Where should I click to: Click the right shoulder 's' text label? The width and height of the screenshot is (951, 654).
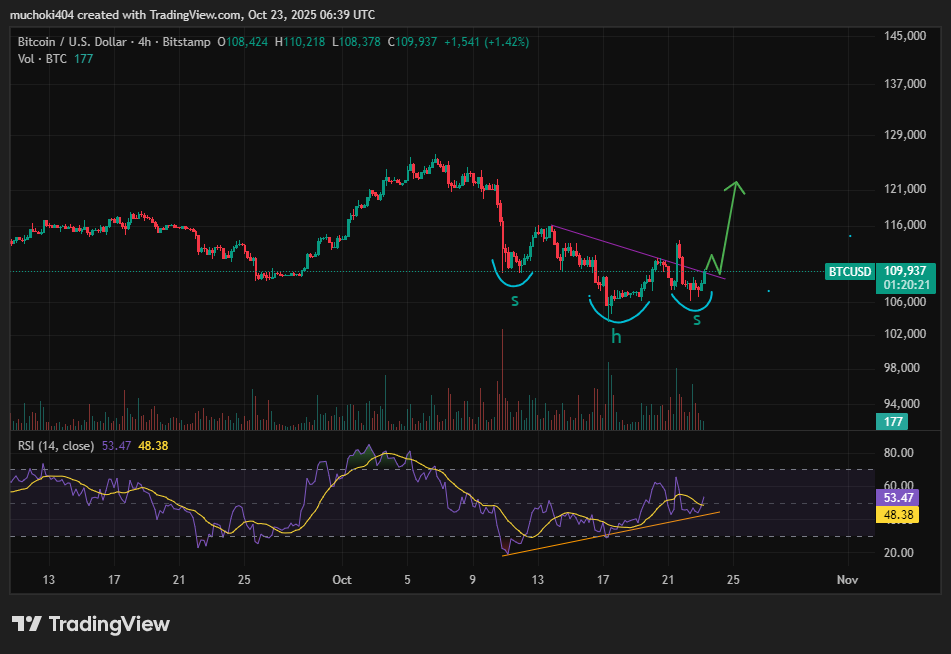pyautogui.click(x=697, y=319)
